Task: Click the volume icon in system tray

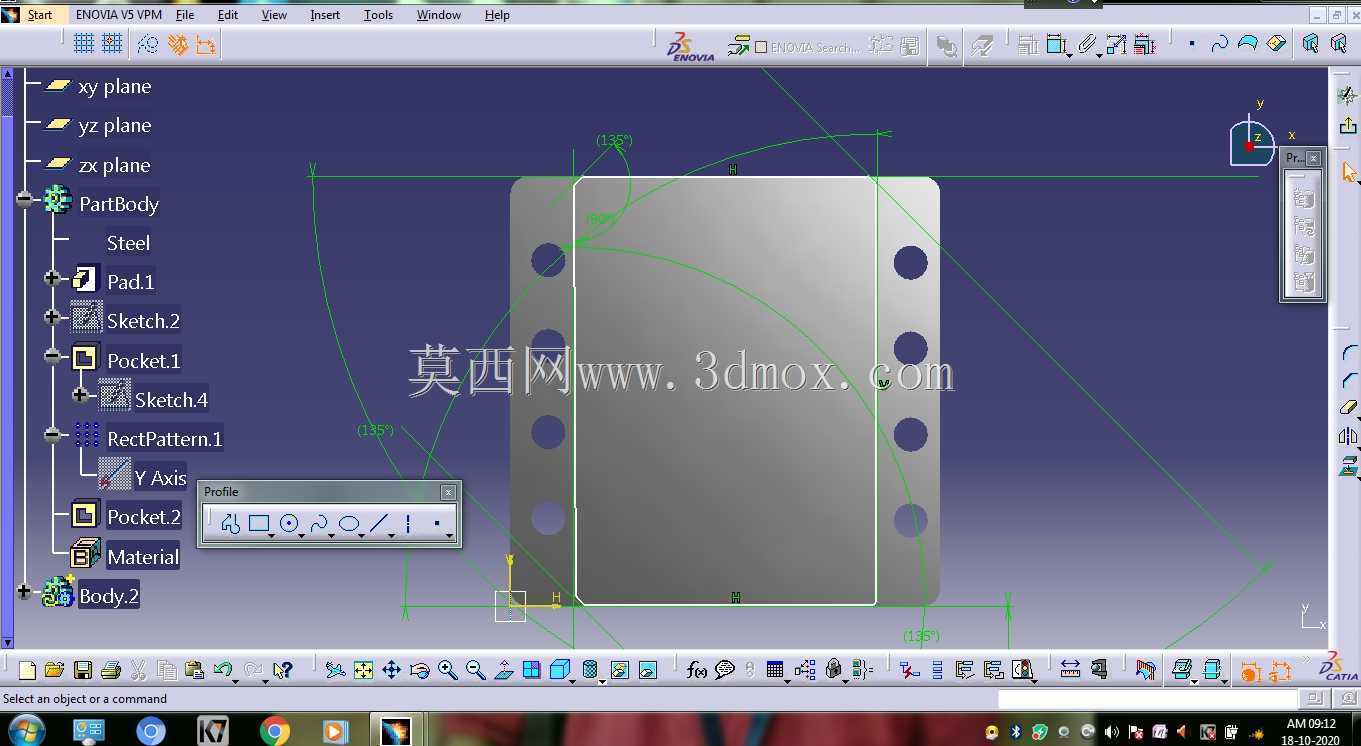Action: (1111, 732)
